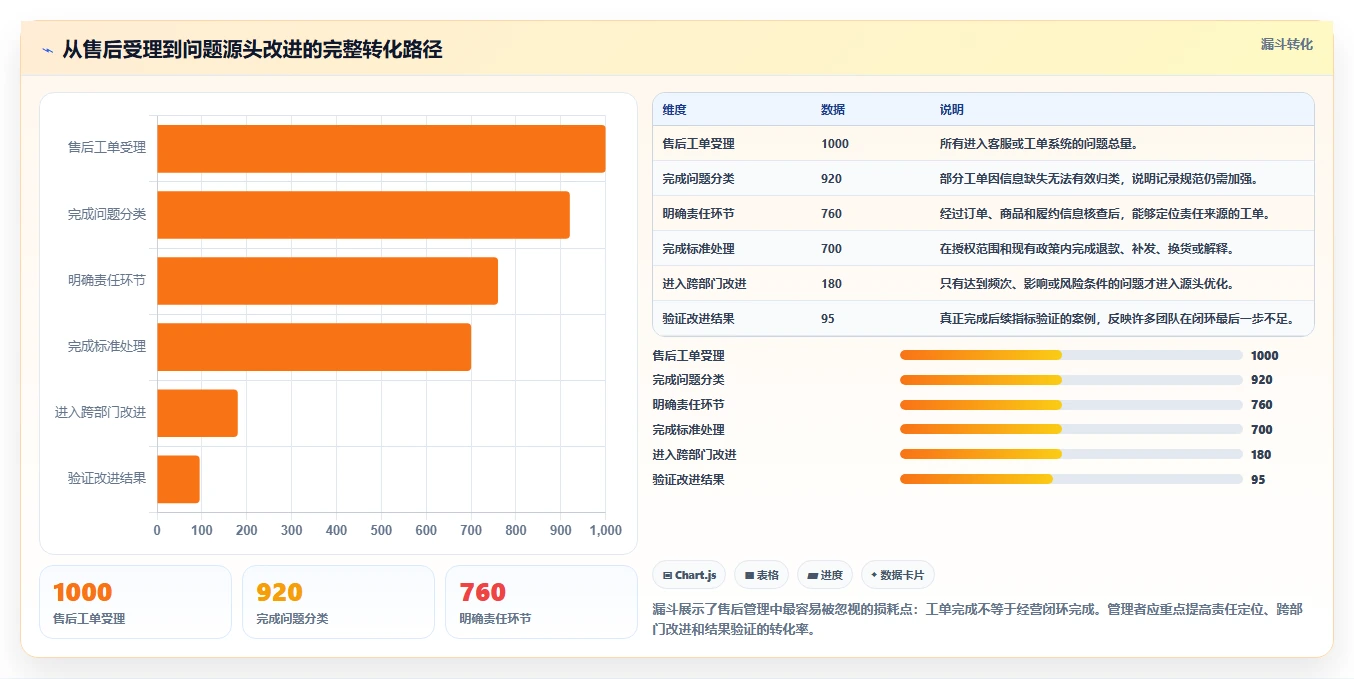
Task: Click the 完成标准处理 chart bar
Action: click(x=314, y=347)
